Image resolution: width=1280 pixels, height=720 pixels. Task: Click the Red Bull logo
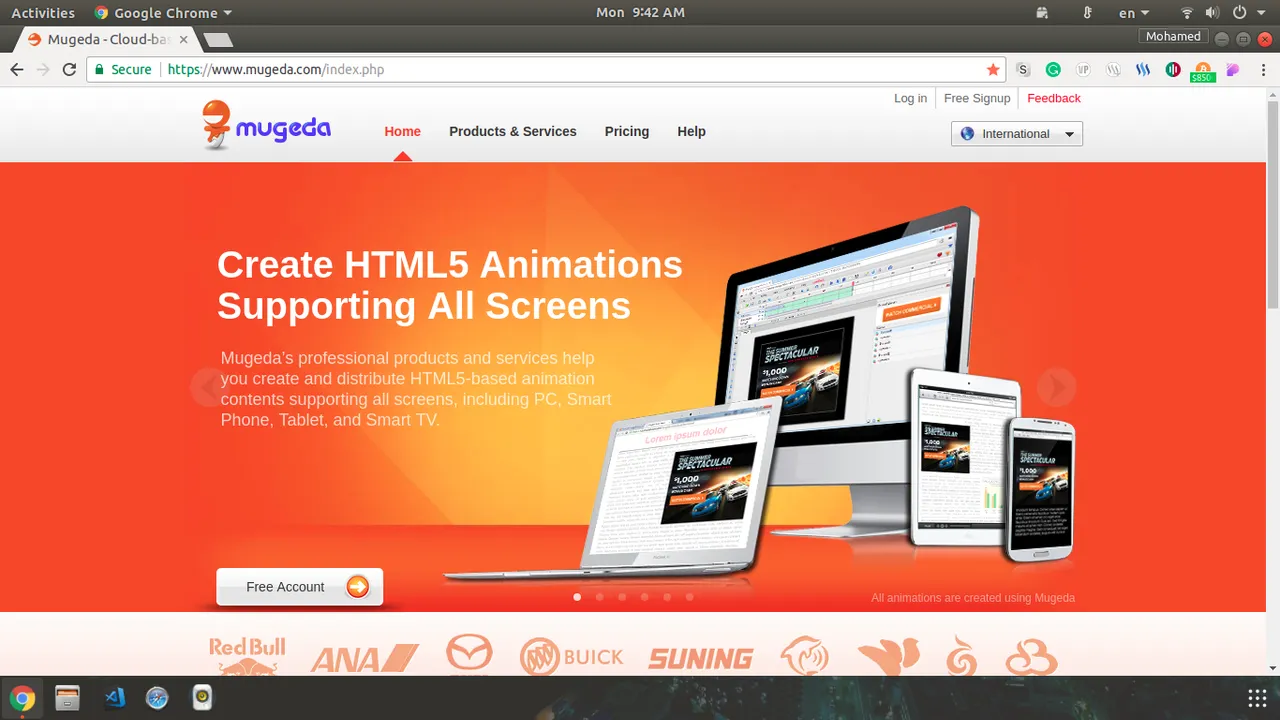(x=247, y=657)
